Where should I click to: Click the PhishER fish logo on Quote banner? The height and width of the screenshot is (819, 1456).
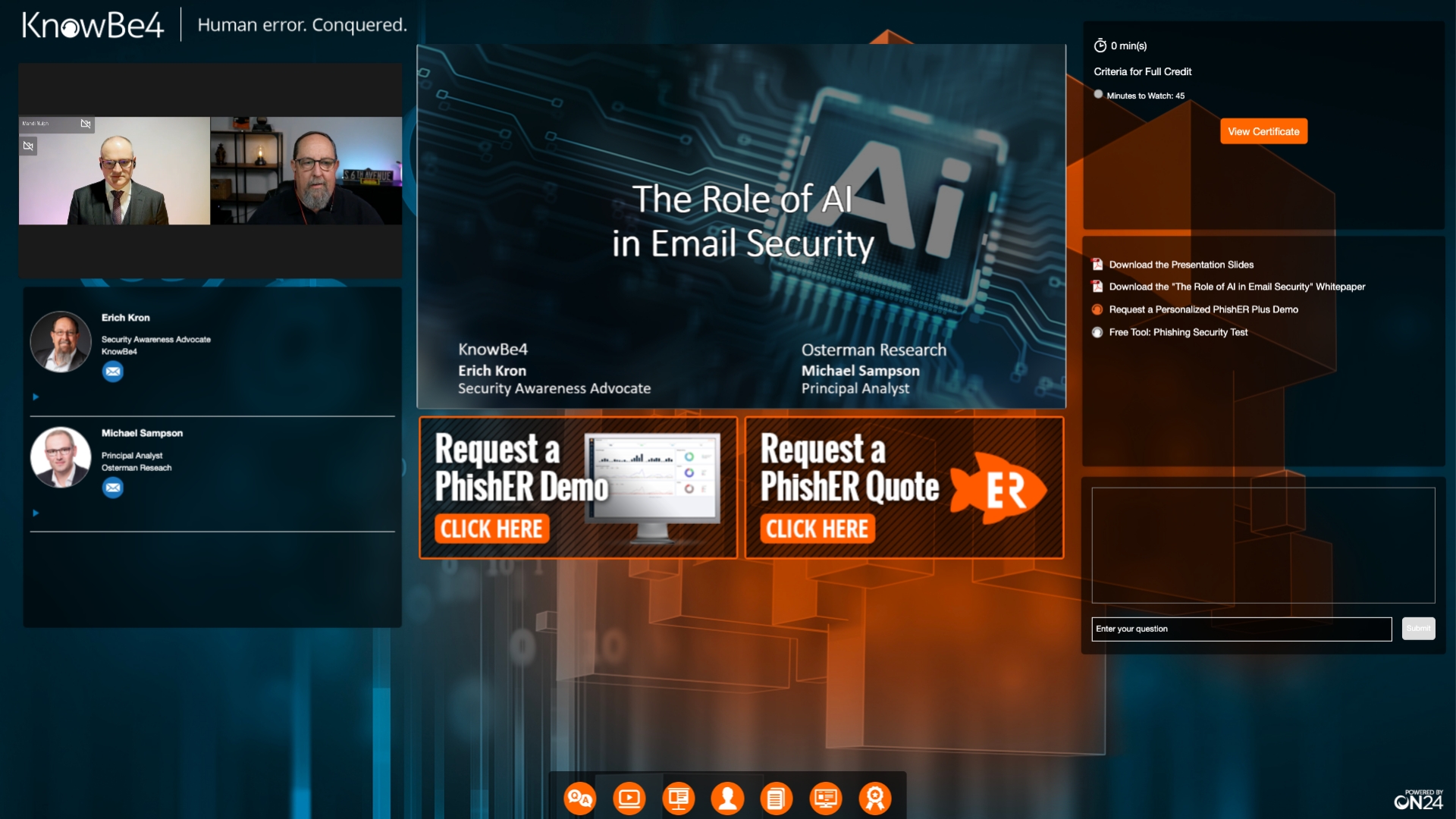[999, 489]
